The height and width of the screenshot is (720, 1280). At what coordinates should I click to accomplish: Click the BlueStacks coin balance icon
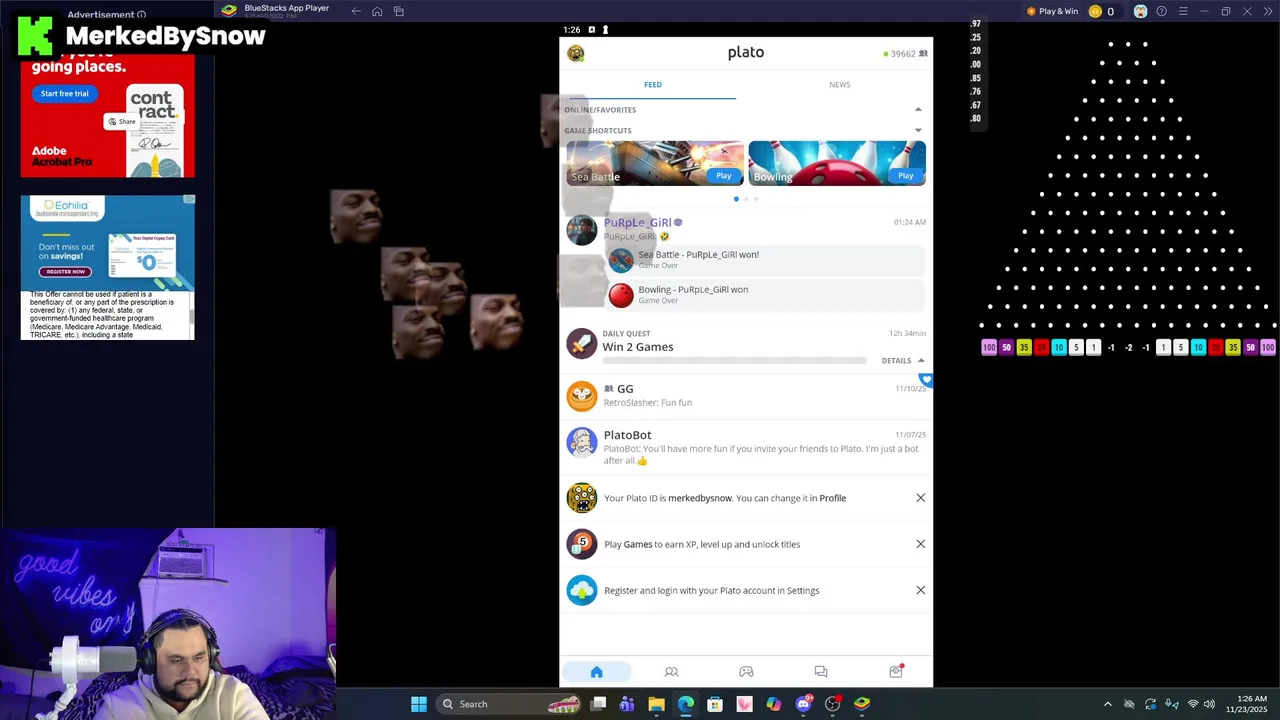pyautogui.click(x=1095, y=11)
